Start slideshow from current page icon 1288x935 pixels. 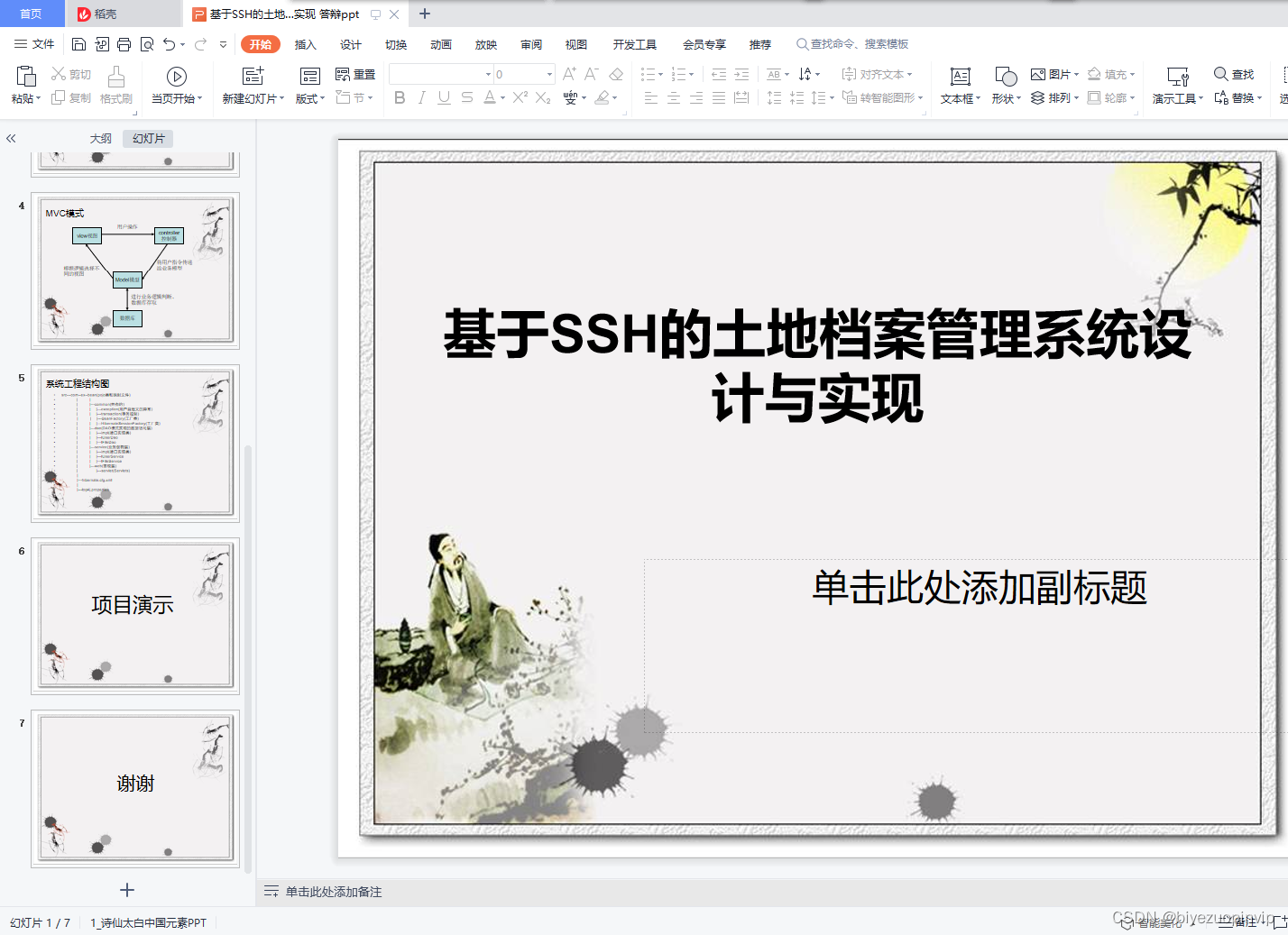click(x=177, y=77)
